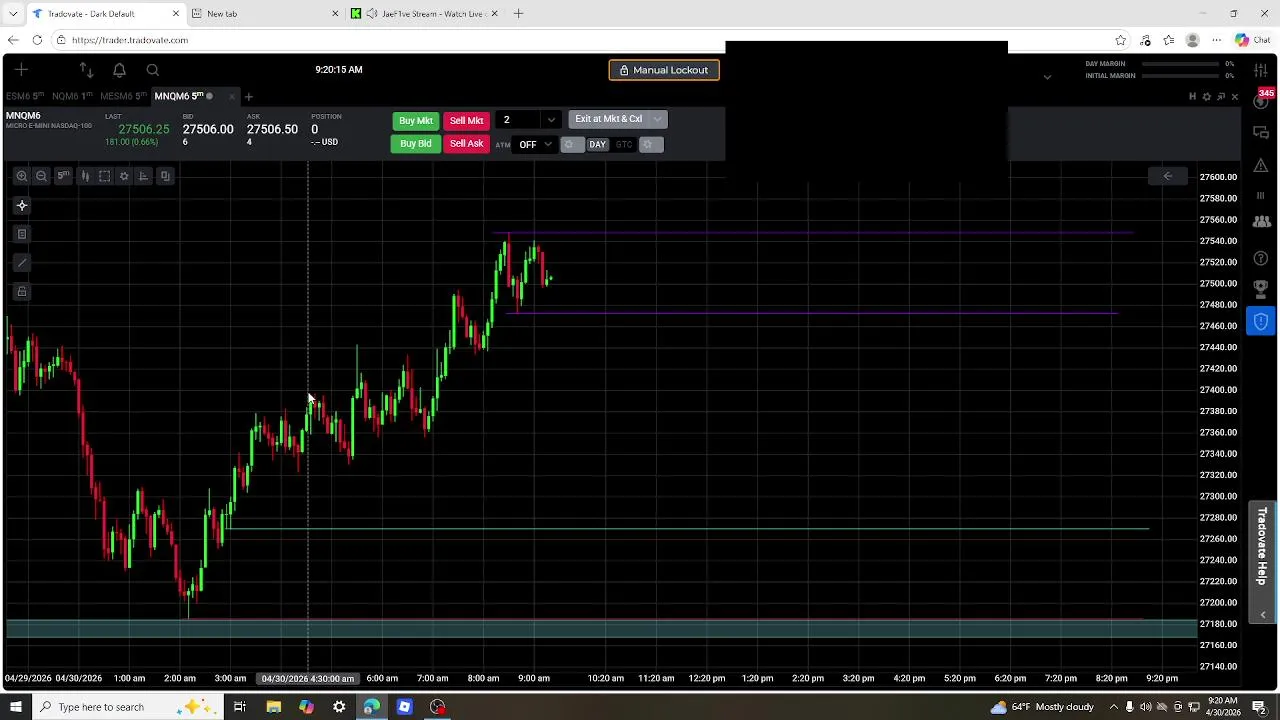Viewport: 1280px width, 720px height.
Task: Open the 5m chart interval selector
Action: [63, 176]
